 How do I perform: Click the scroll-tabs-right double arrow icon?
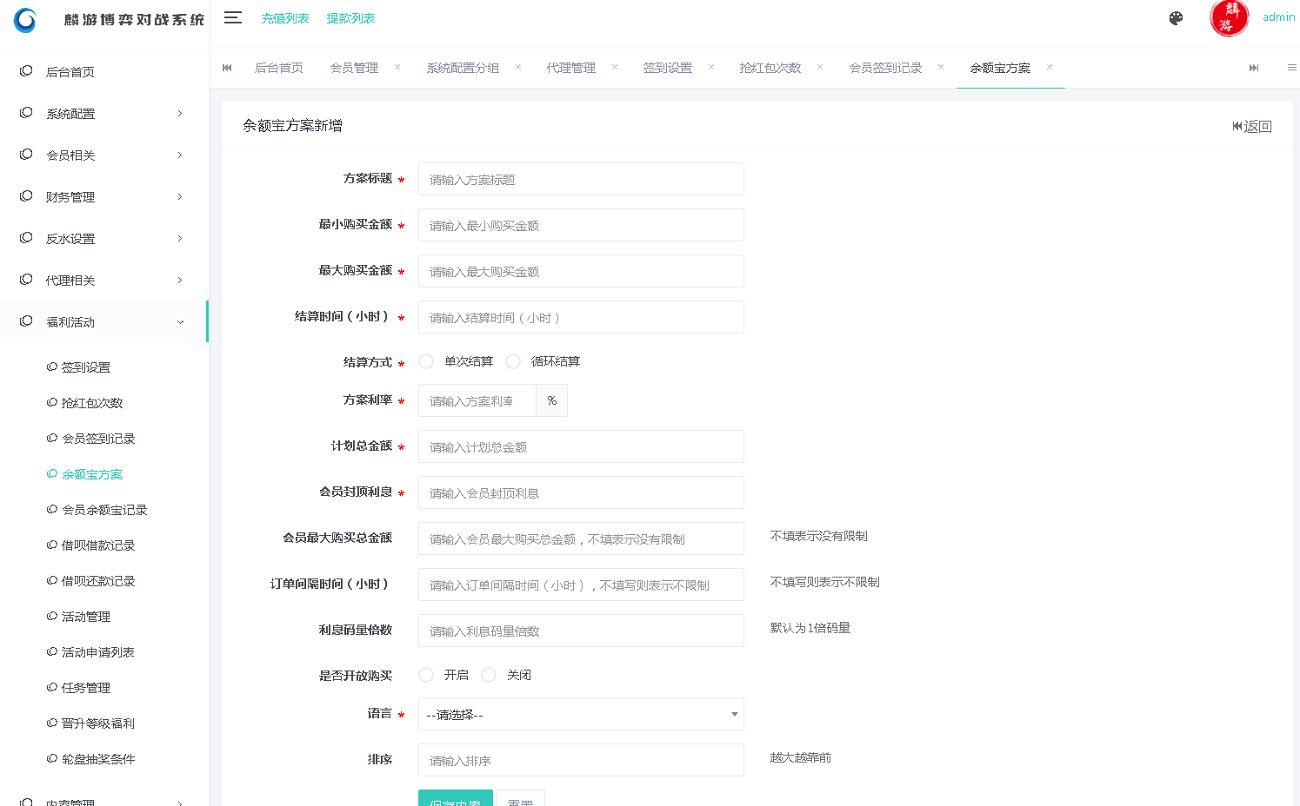pyautogui.click(x=1253, y=67)
